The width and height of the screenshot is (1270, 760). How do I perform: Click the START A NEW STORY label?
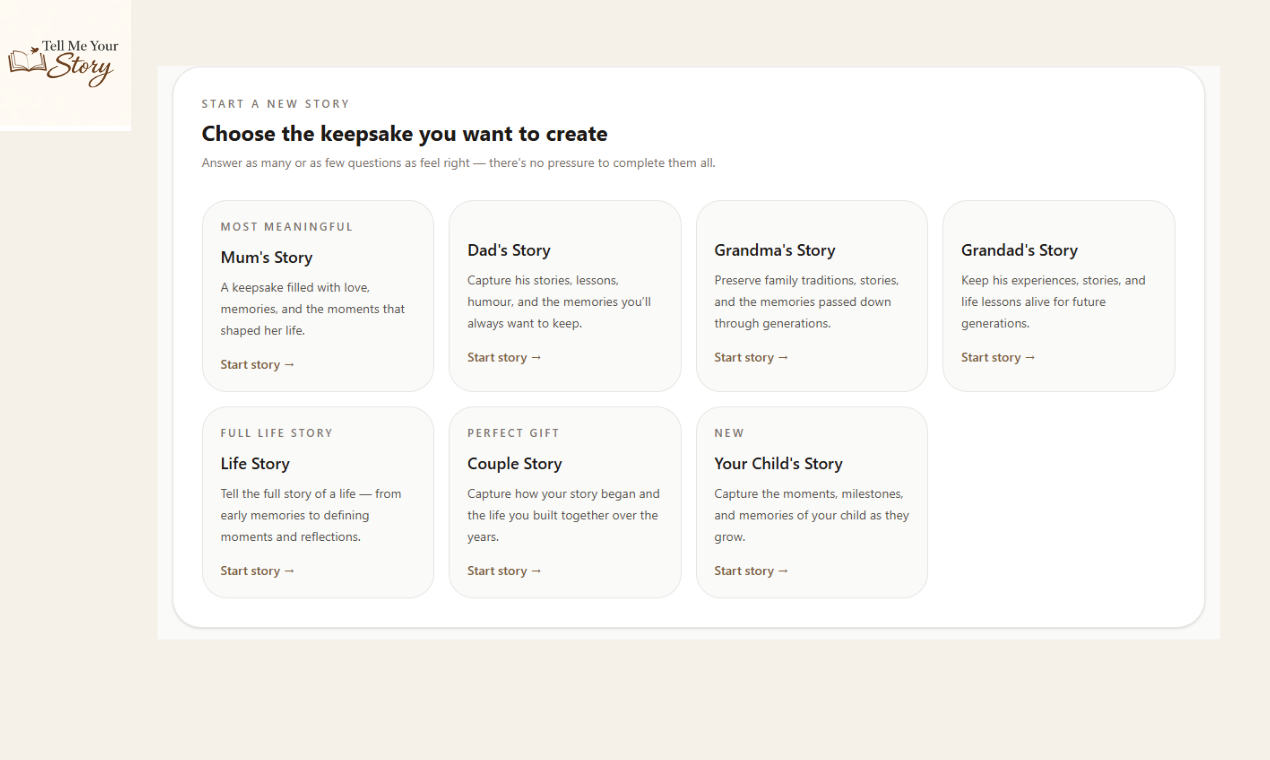click(x=276, y=104)
